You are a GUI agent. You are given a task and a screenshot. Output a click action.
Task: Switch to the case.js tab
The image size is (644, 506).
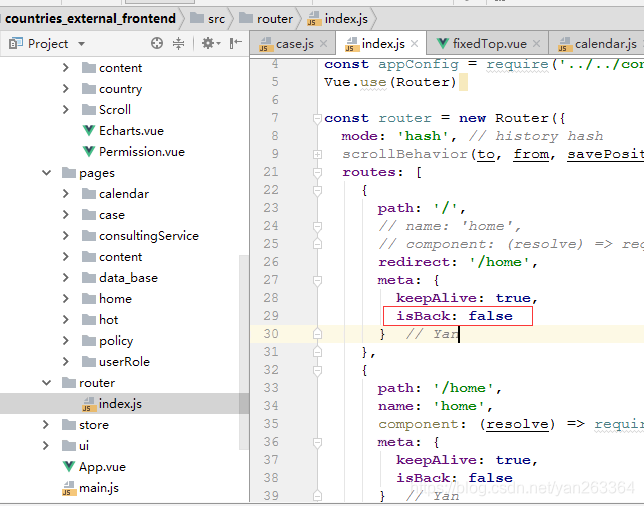[293, 44]
